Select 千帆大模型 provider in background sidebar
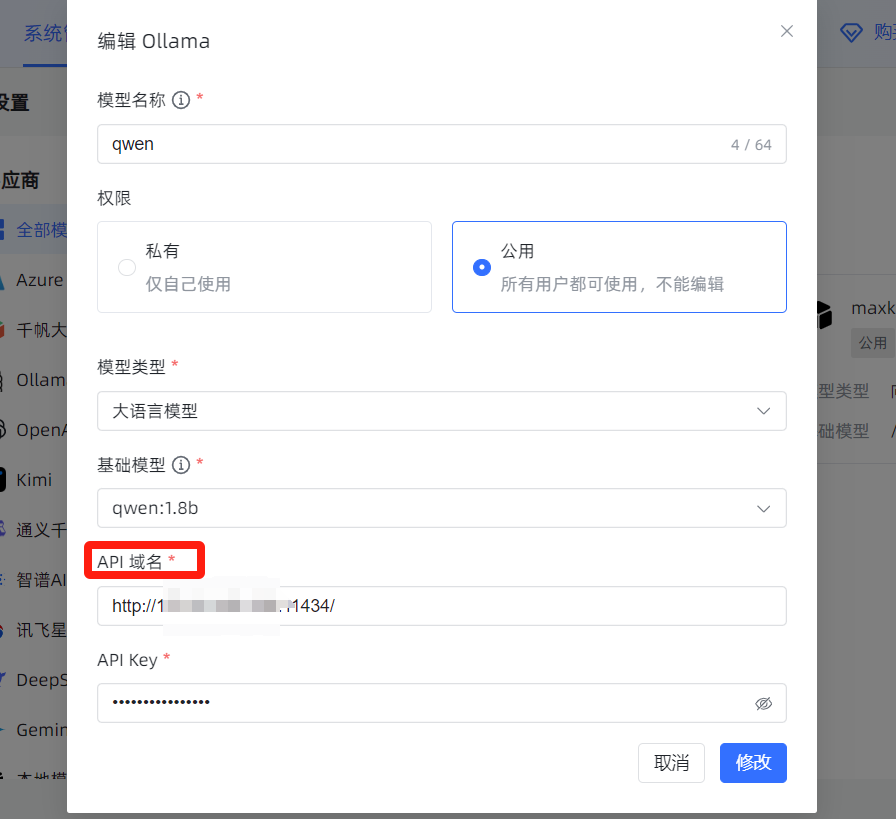The height and width of the screenshot is (819, 896). tap(33, 330)
